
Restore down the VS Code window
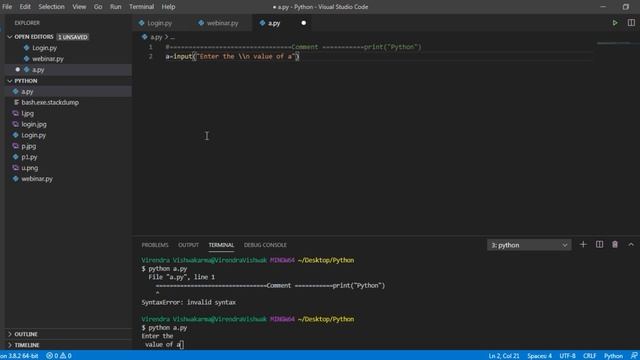pyautogui.click(x=625, y=7)
